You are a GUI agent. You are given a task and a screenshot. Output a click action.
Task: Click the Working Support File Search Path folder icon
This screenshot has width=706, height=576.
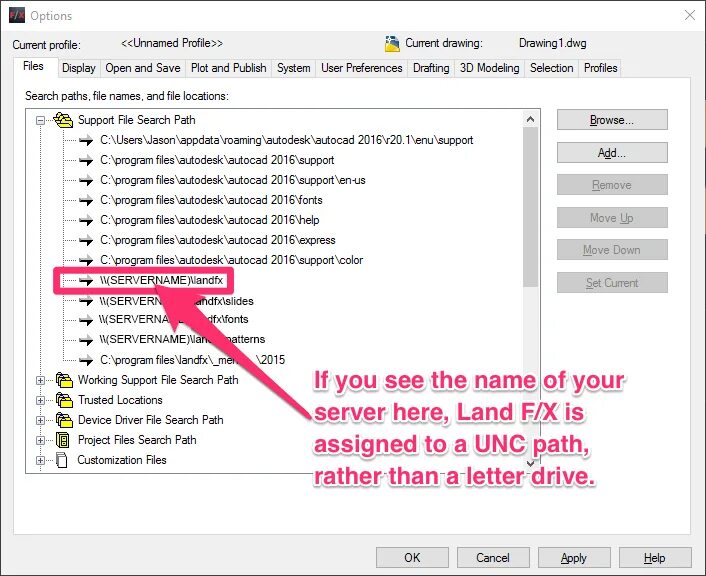(64, 380)
